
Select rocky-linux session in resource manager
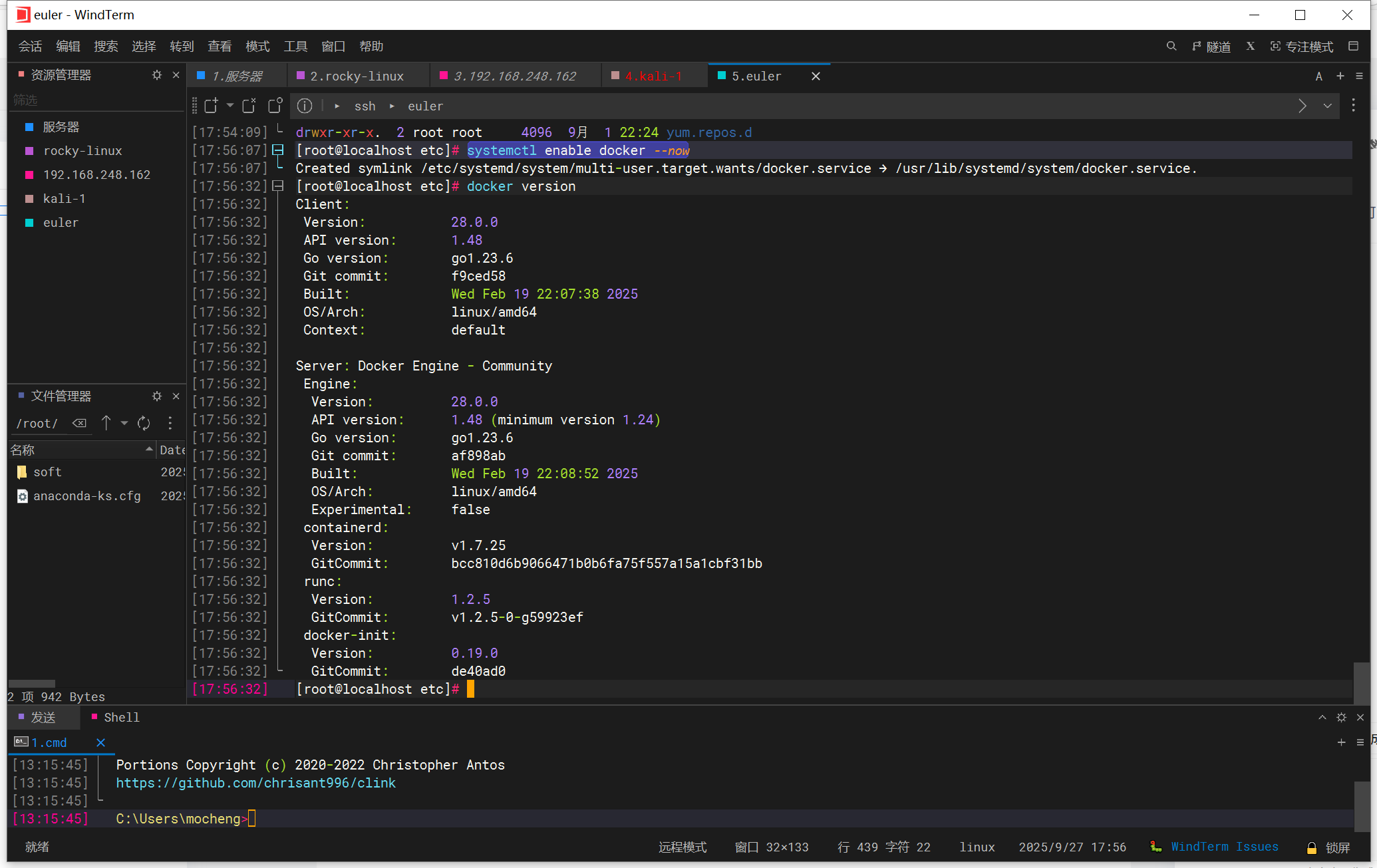click(96, 150)
